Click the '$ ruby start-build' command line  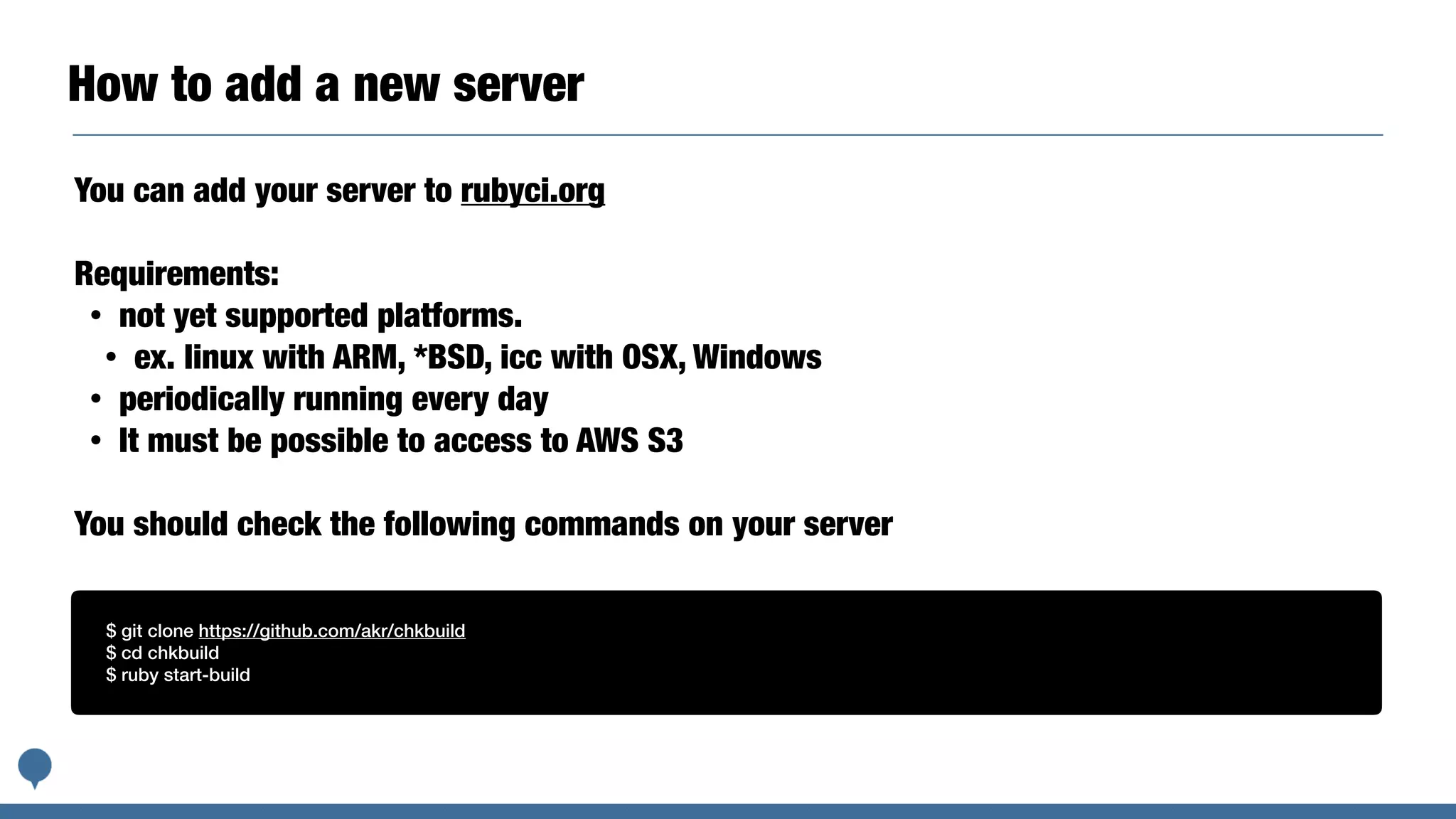pyautogui.click(x=178, y=675)
